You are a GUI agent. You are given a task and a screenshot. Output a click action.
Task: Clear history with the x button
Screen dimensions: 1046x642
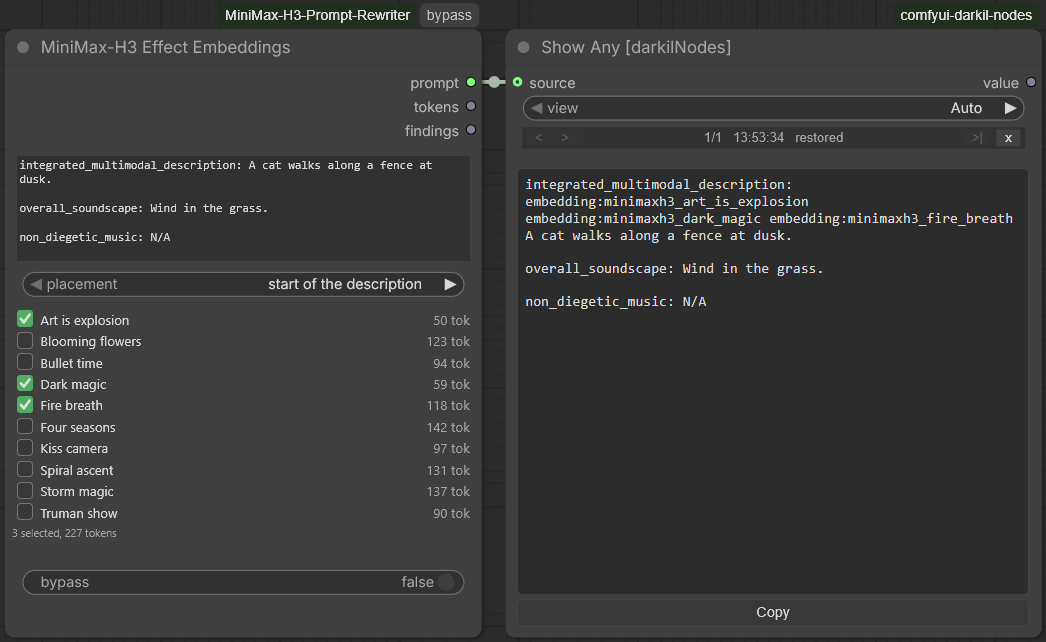[1008, 137]
